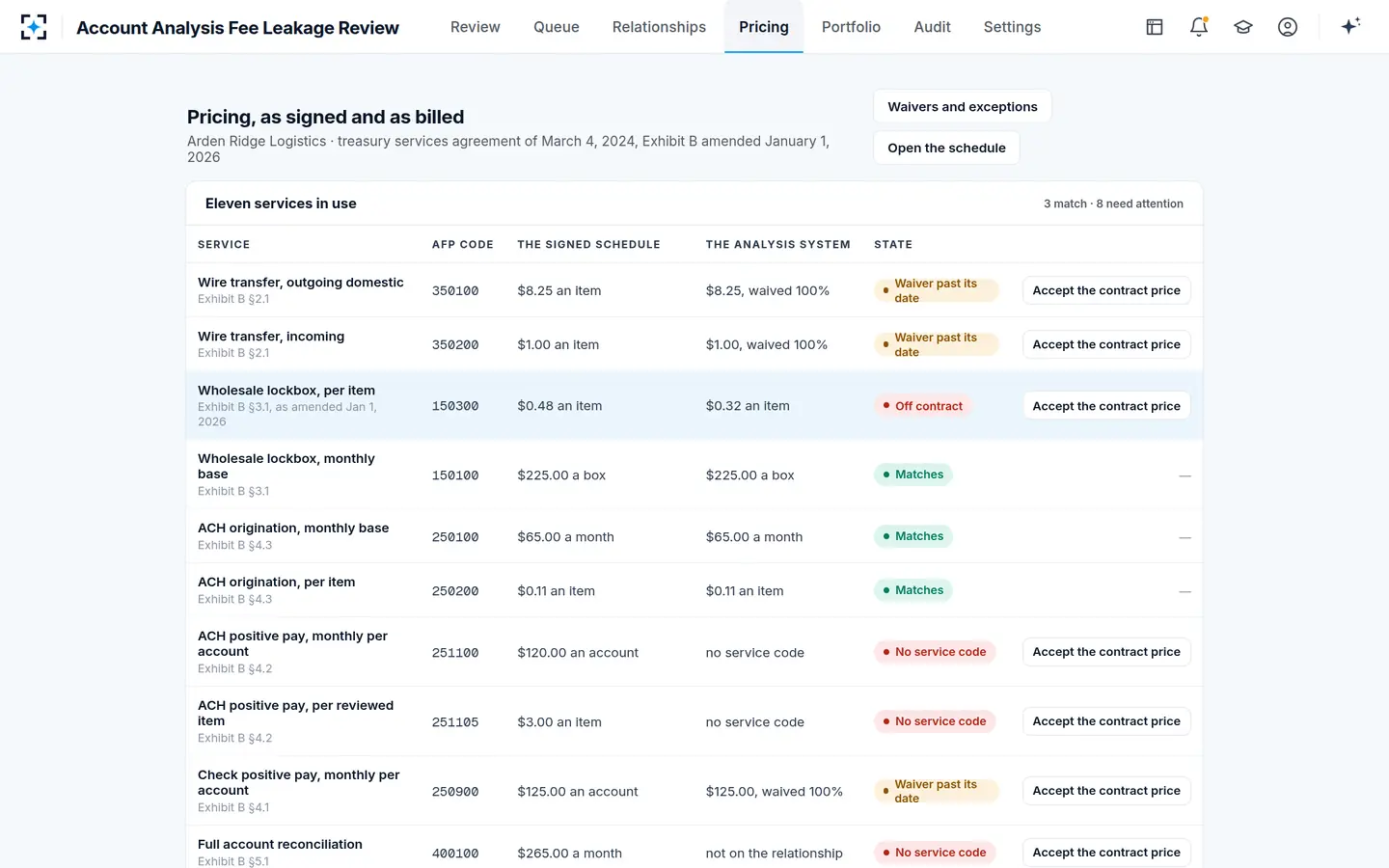The width and height of the screenshot is (1389, 868).
Task: Click Waiver past its date badge for Check positive pay
Action: 936,791
